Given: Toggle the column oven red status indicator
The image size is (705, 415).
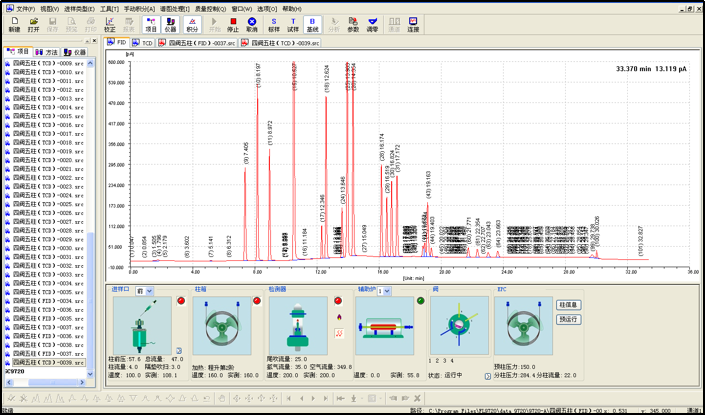Looking at the screenshot, I should click(257, 301).
